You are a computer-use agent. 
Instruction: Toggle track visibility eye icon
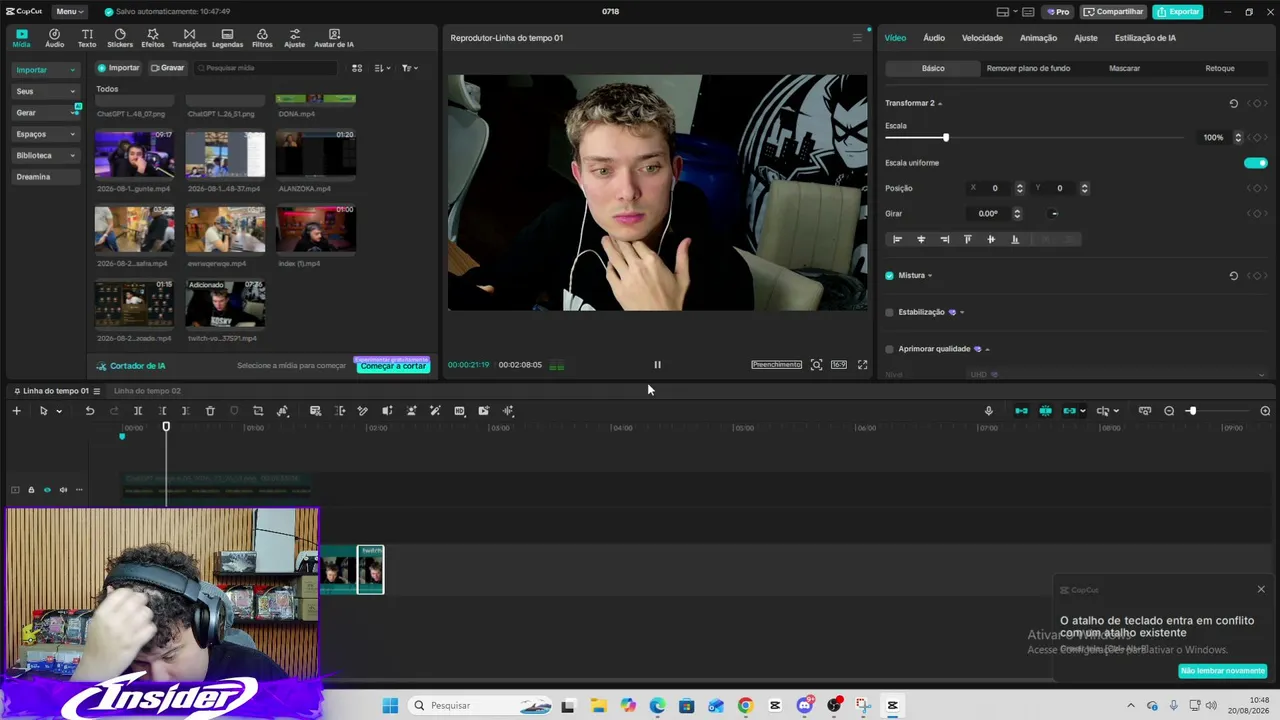click(x=47, y=490)
